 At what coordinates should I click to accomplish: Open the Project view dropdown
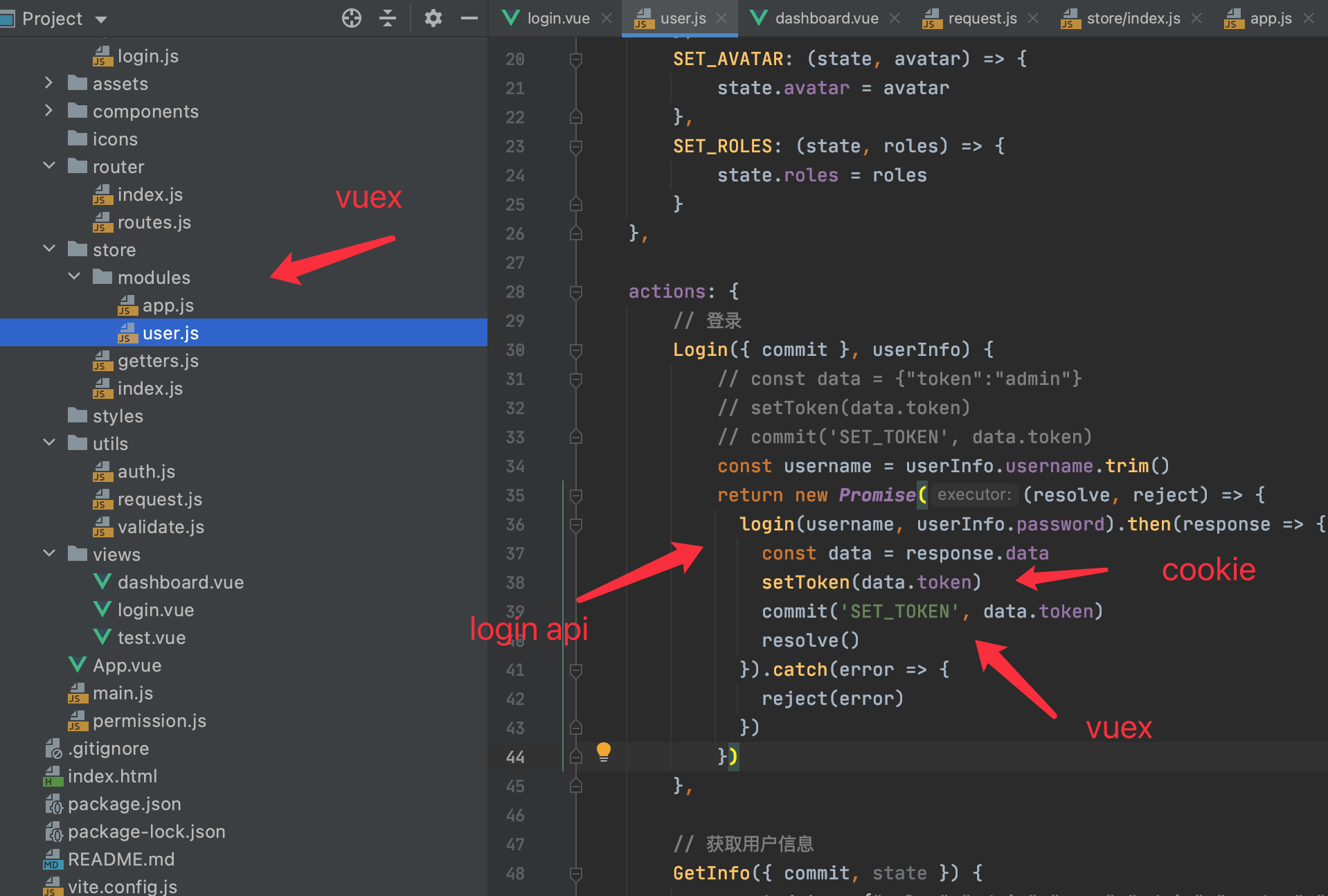(x=101, y=19)
